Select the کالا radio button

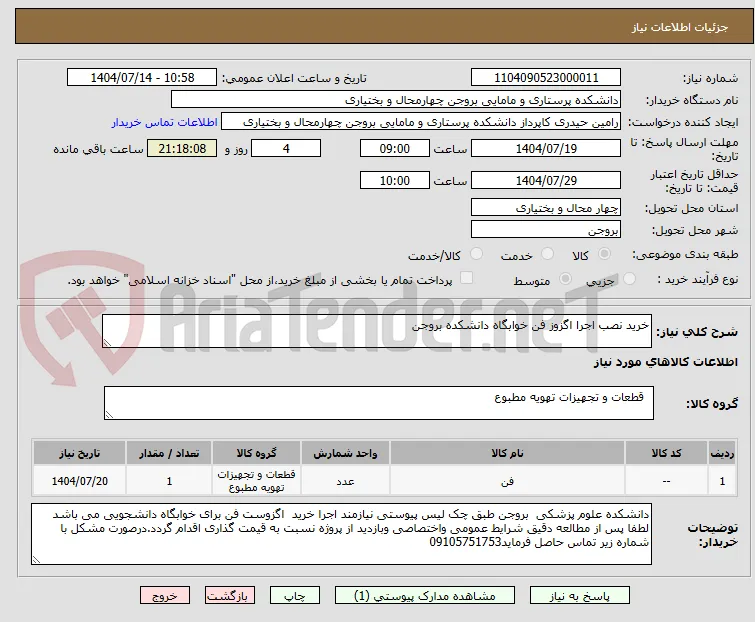point(604,254)
